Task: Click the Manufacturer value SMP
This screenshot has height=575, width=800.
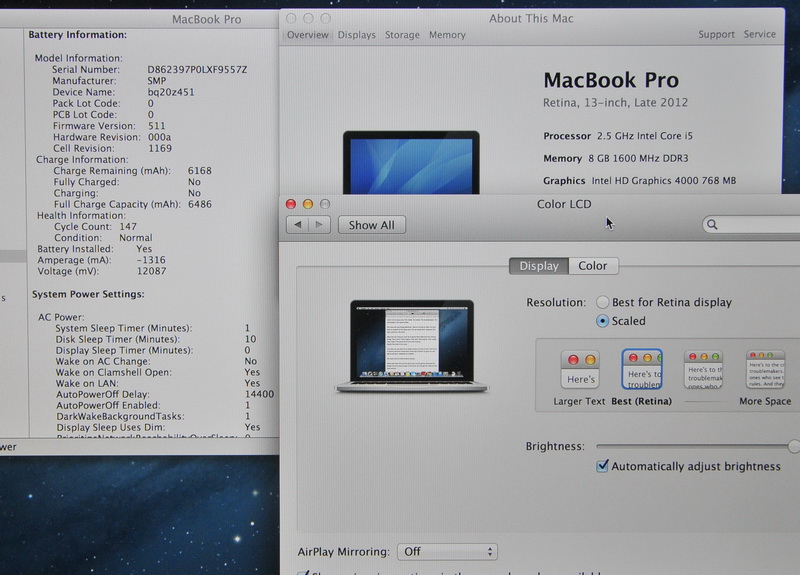Action: tap(157, 81)
